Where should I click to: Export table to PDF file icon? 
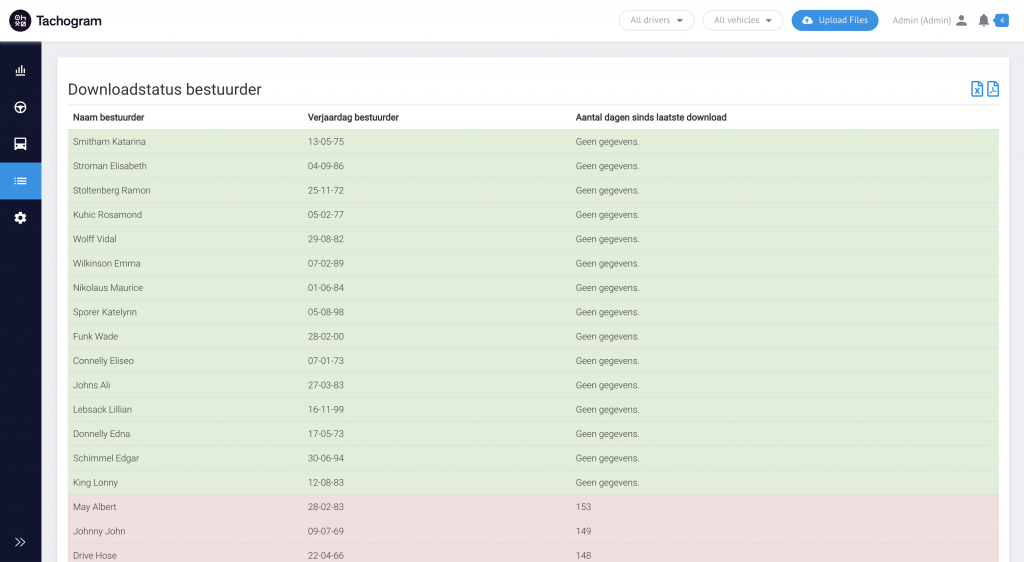[x=993, y=89]
